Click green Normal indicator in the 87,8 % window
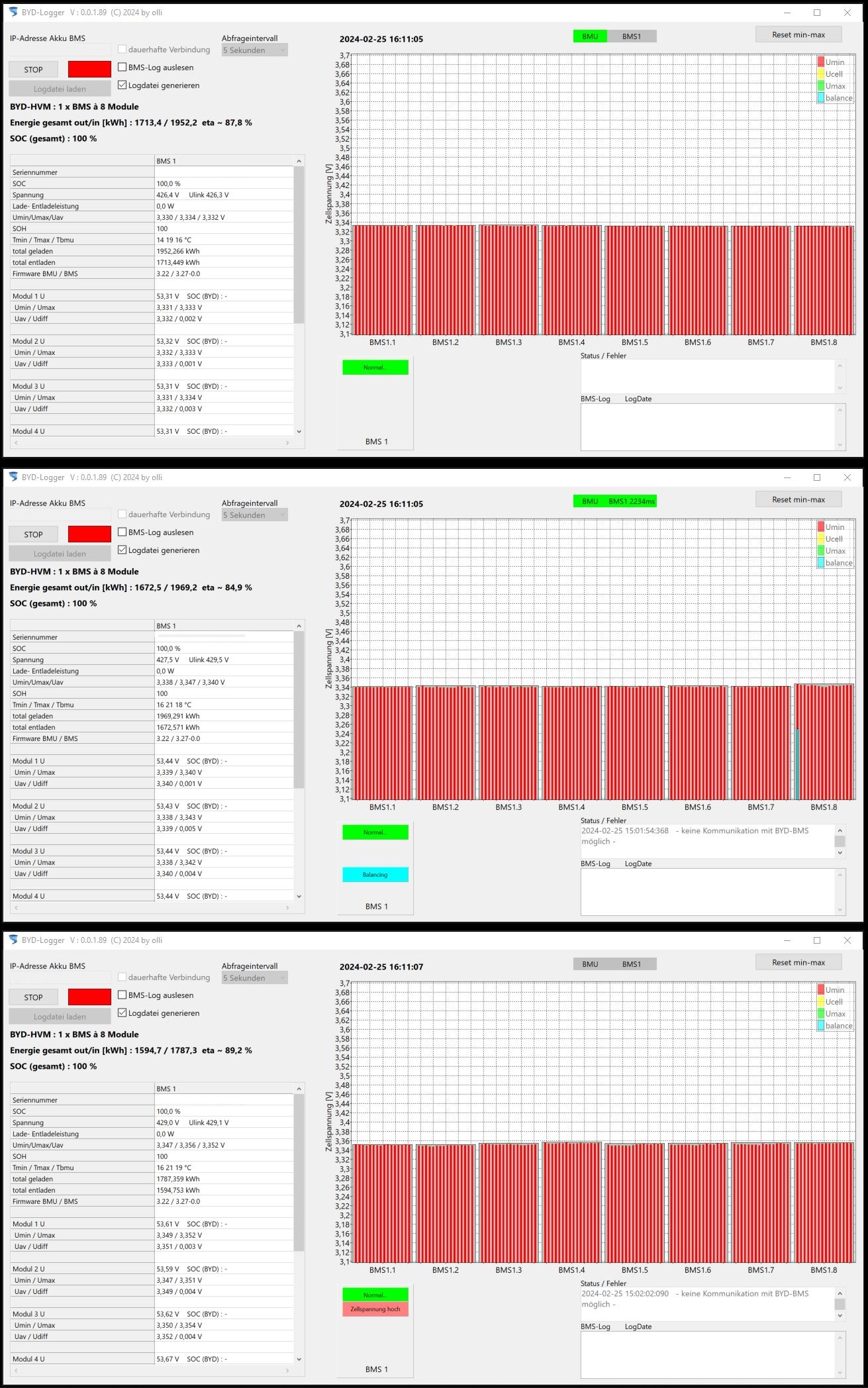Viewport: 868px width, 1388px height. click(375, 368)
